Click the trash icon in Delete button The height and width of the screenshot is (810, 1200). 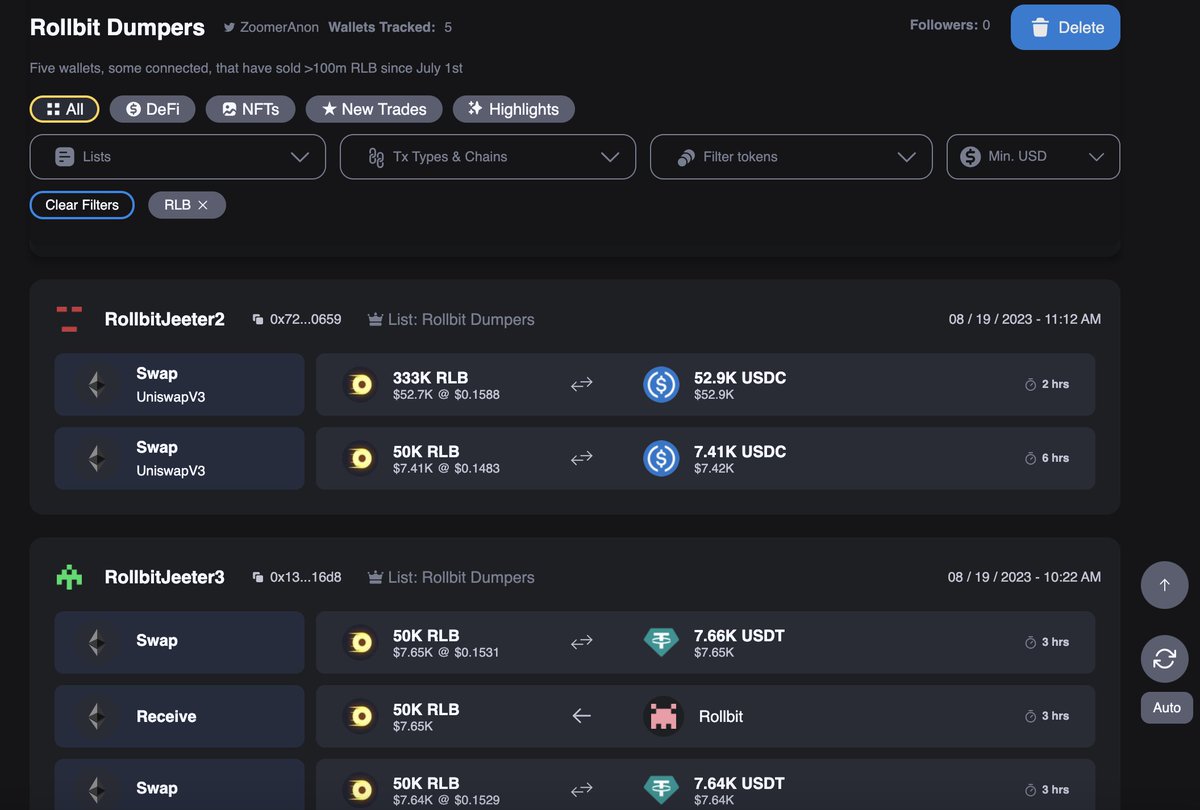pyautogui.click(x=1040, y=28)
